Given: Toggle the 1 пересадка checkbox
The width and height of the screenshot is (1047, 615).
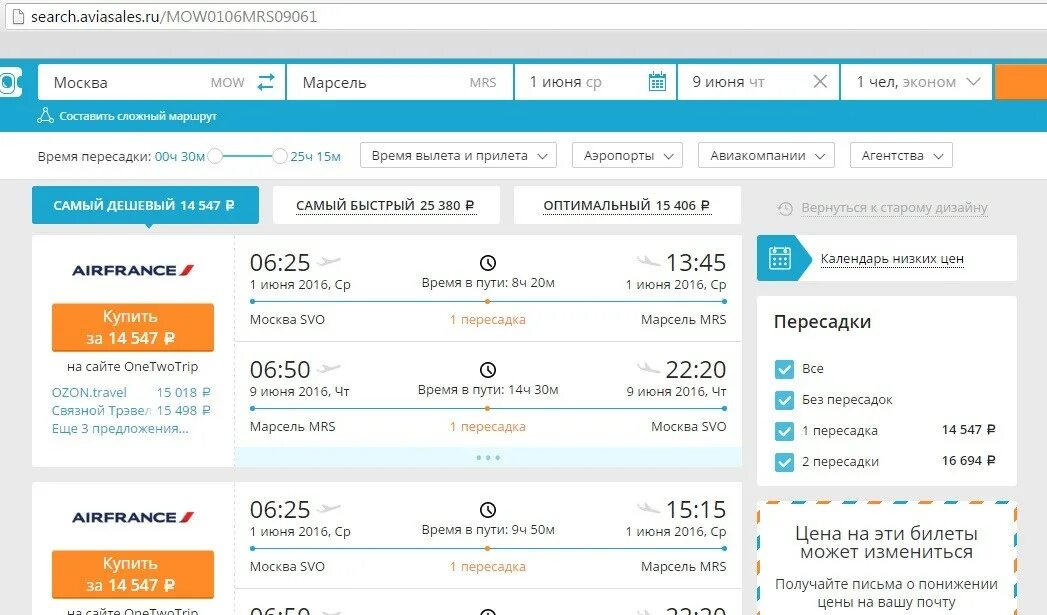Looking at the screenshot, I should click(784, 431).
